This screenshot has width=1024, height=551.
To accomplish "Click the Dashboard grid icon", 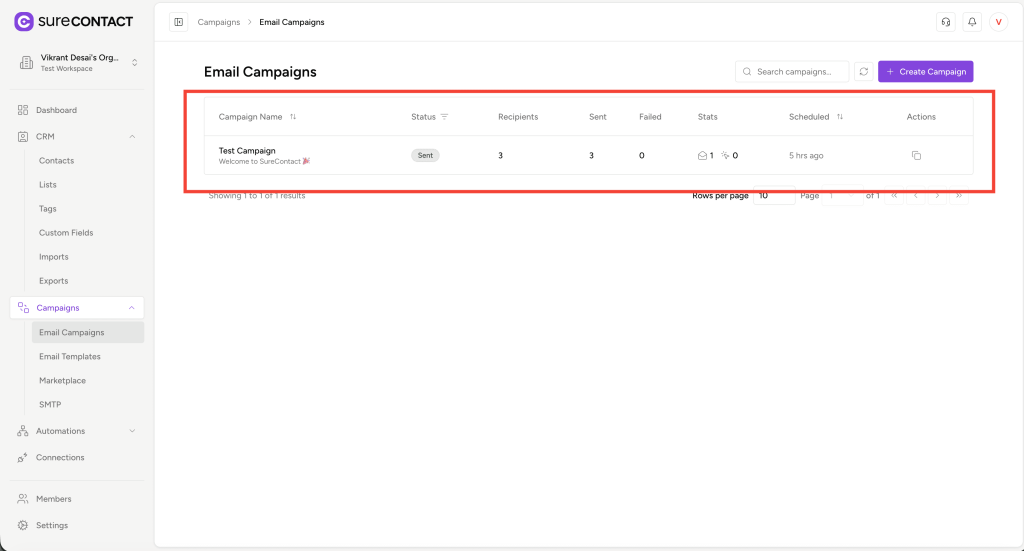I will pos(23,110).
